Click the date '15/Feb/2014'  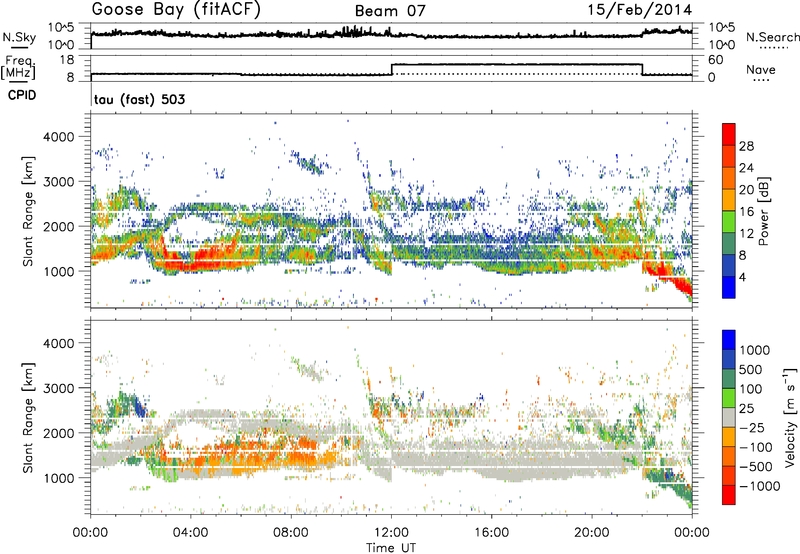coord(640,10)
